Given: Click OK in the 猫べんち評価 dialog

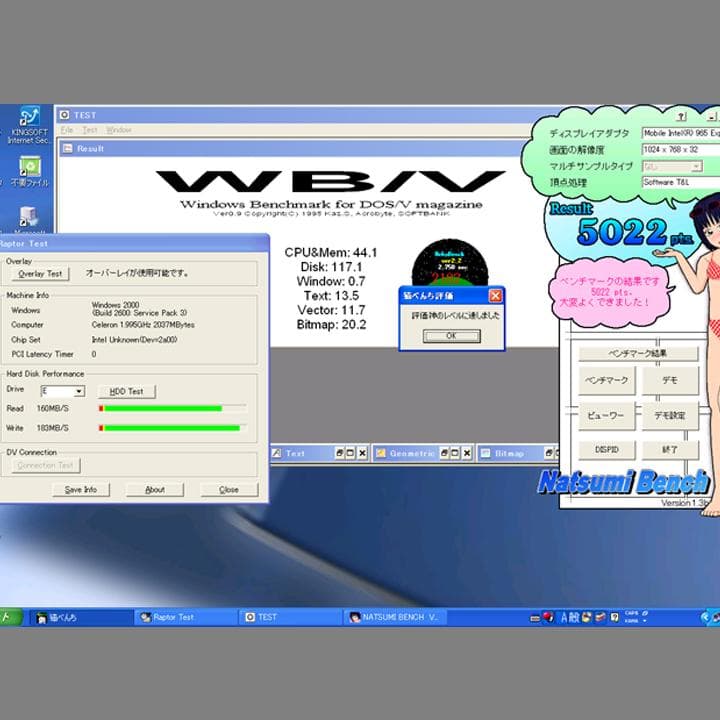Looking at the screenshot, I should 451,336.
